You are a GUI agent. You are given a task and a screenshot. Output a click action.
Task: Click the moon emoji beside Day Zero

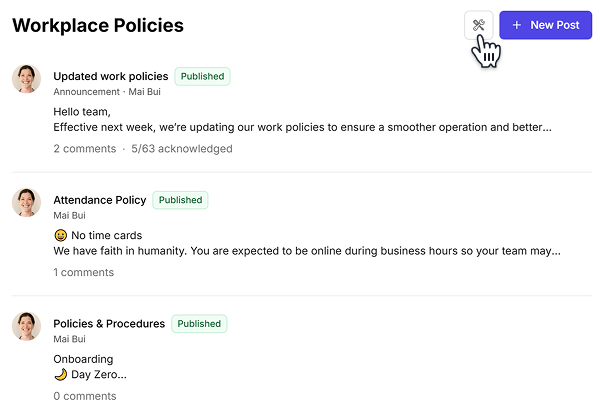(60, 374)
